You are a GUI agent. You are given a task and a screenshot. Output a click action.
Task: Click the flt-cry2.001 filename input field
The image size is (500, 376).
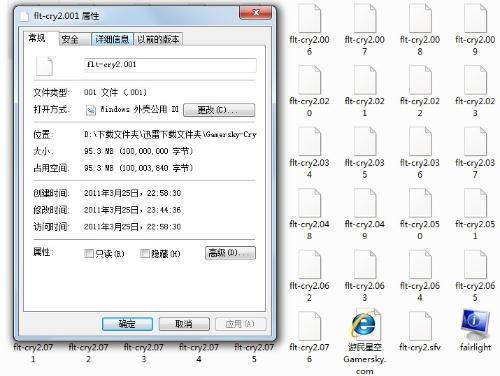170,65
